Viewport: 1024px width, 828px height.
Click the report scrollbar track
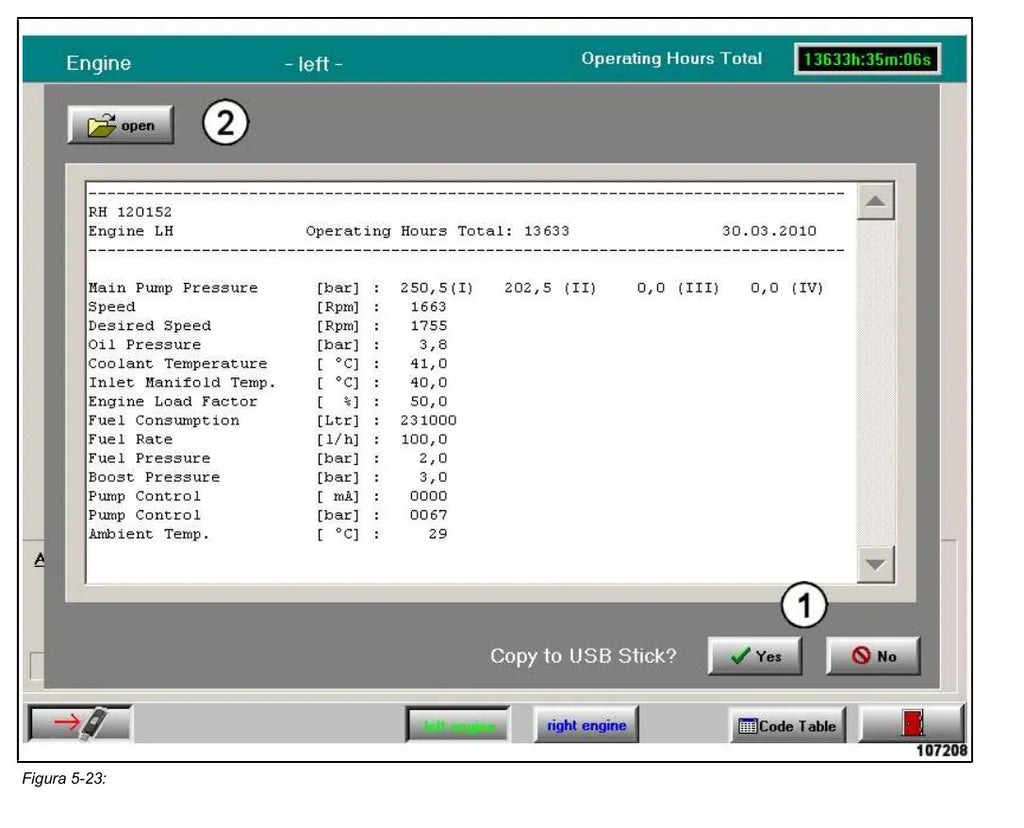pos(875,383)
